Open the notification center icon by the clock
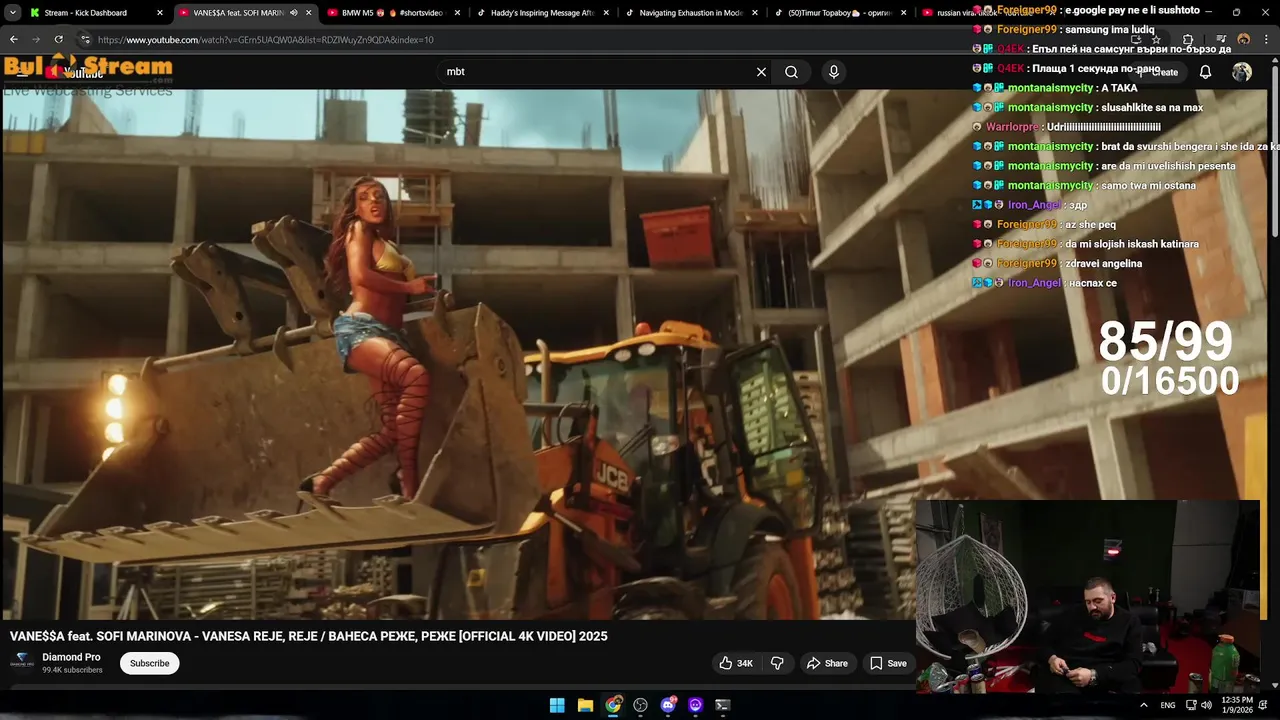The width and height of the screenshot is (1280, 720). pyautogui.click(x=1263, y=705)
